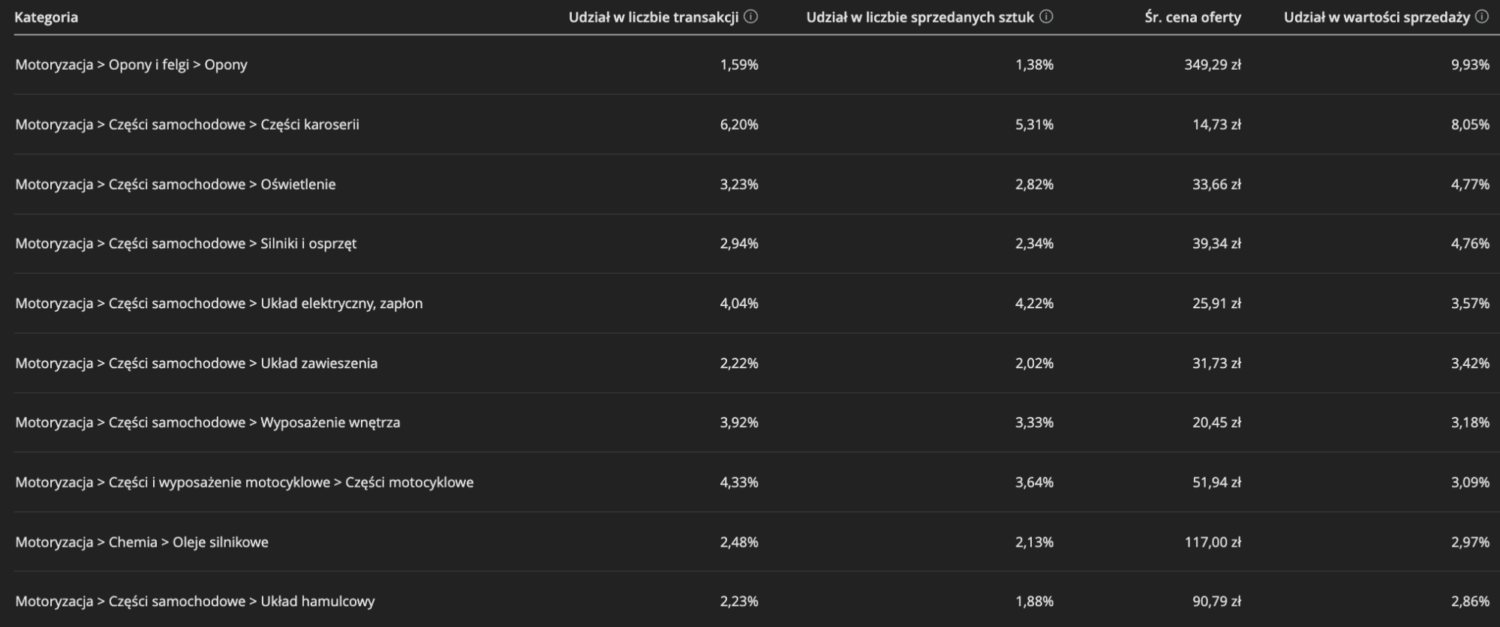
Task: Open the Części karoserii category row
Action: pos(750,125)
